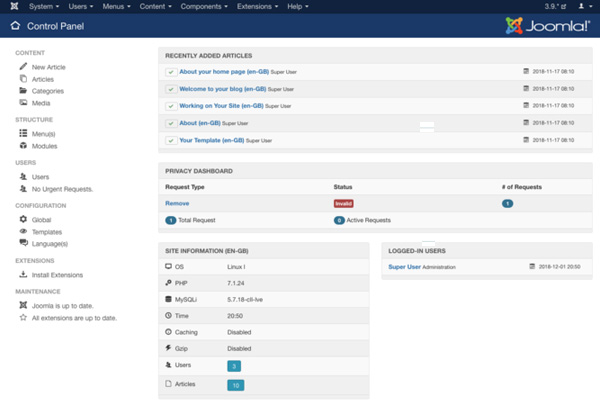Click the red Invalid status badge
Screen dimensions: 600x400
click(344, 204)
